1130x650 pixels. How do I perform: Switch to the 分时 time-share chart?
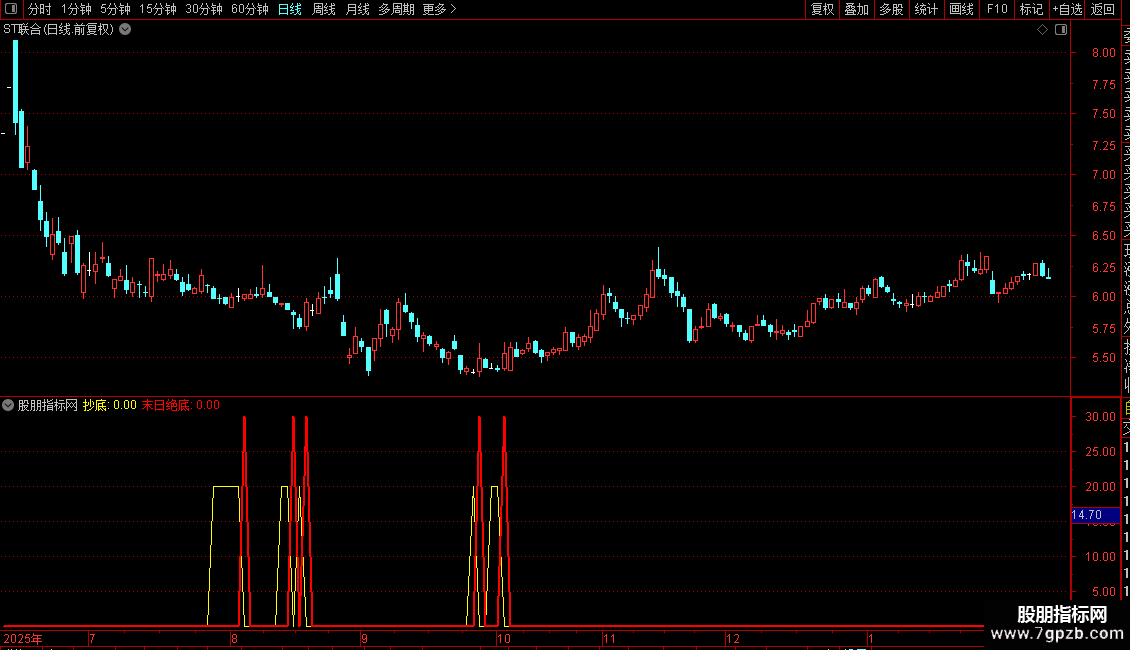[40, 9]
